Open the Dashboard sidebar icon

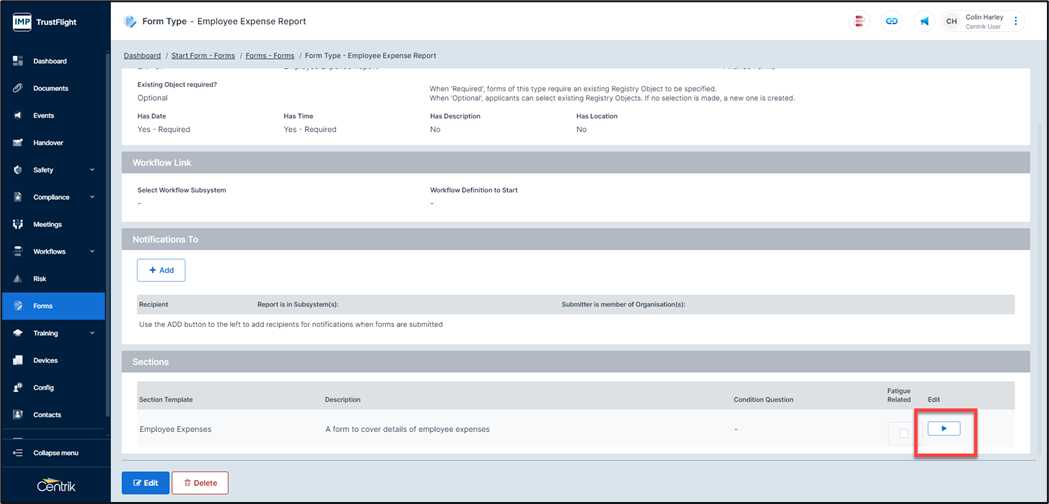(18, 61)
